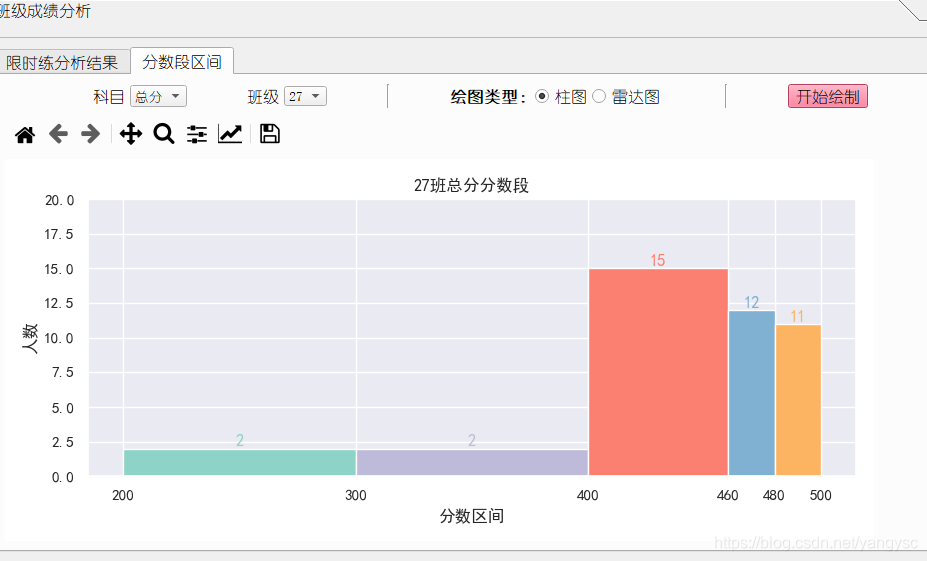Viewport: 927px width, 561px height.
Task: Go back to previous chart view
Action: (x=58, y=134)
